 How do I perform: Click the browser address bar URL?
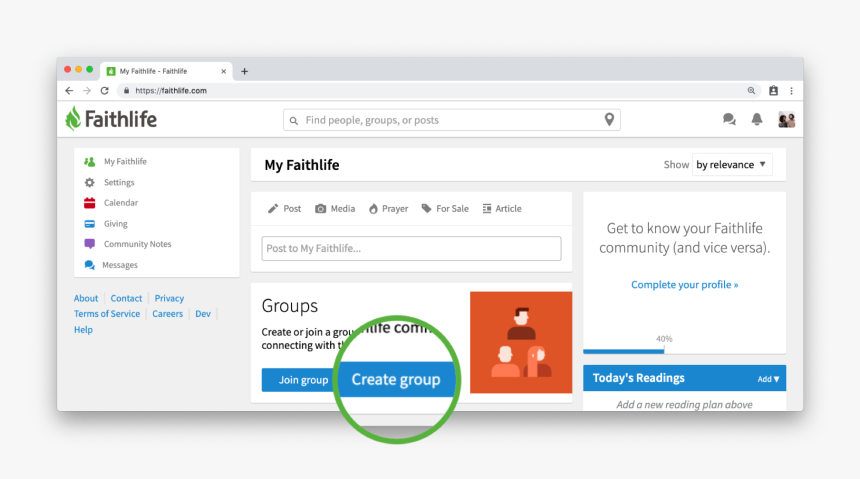[171, 91]
